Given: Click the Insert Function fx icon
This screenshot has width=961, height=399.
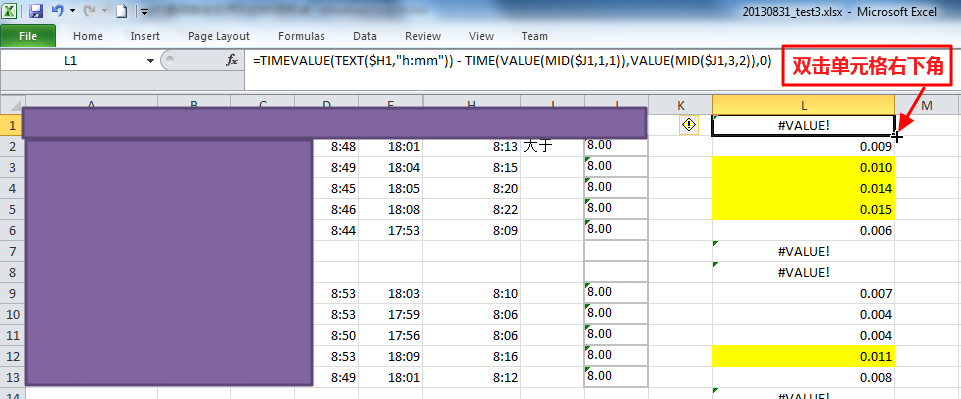Looking at the screenshot, I should coord(232,60).
